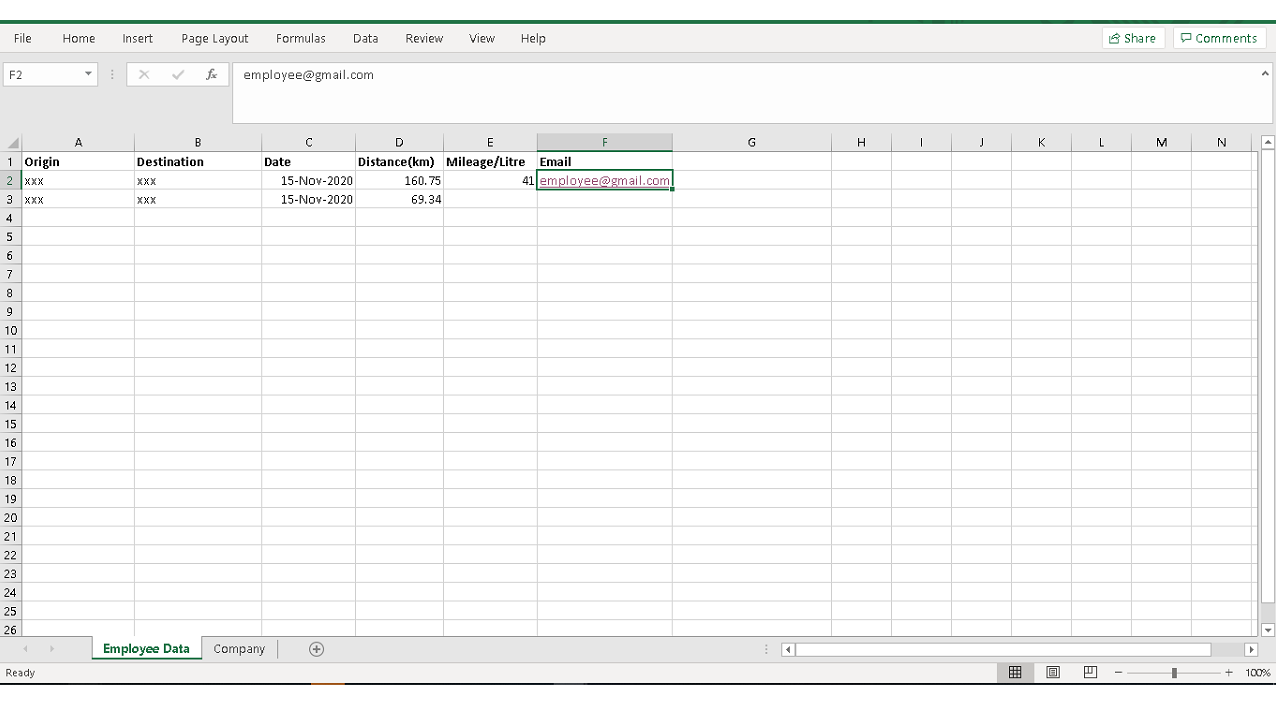1280x720 pixels.
Task: Click the vertical scrollbar down arrow
Action: [1268, 630]
